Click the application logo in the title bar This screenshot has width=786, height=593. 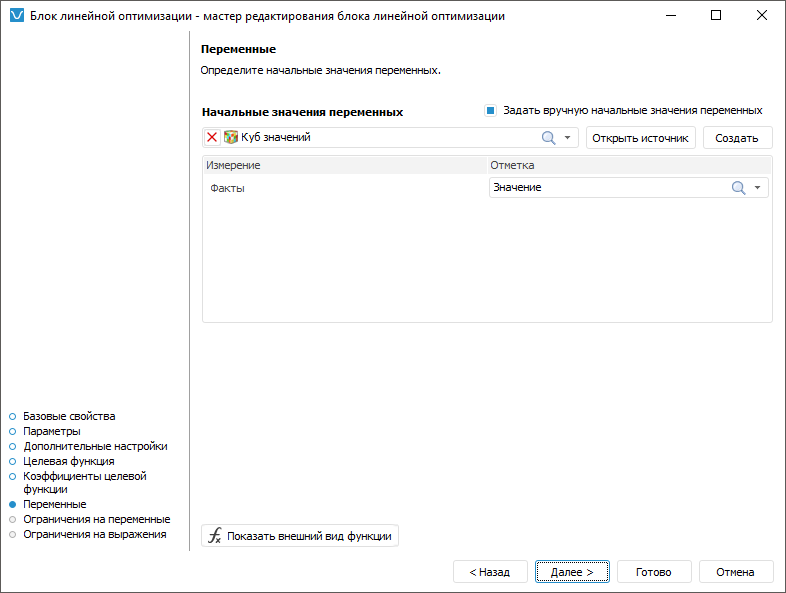(15, 16)
